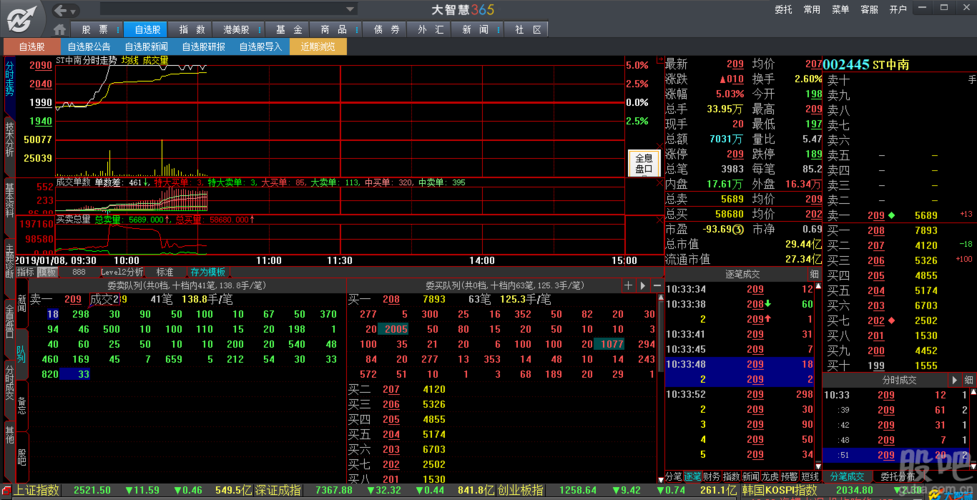The width and height of the screenshot is (977, 500).
Task: Open the 客服 menu
Action: [x=869, y=10]
